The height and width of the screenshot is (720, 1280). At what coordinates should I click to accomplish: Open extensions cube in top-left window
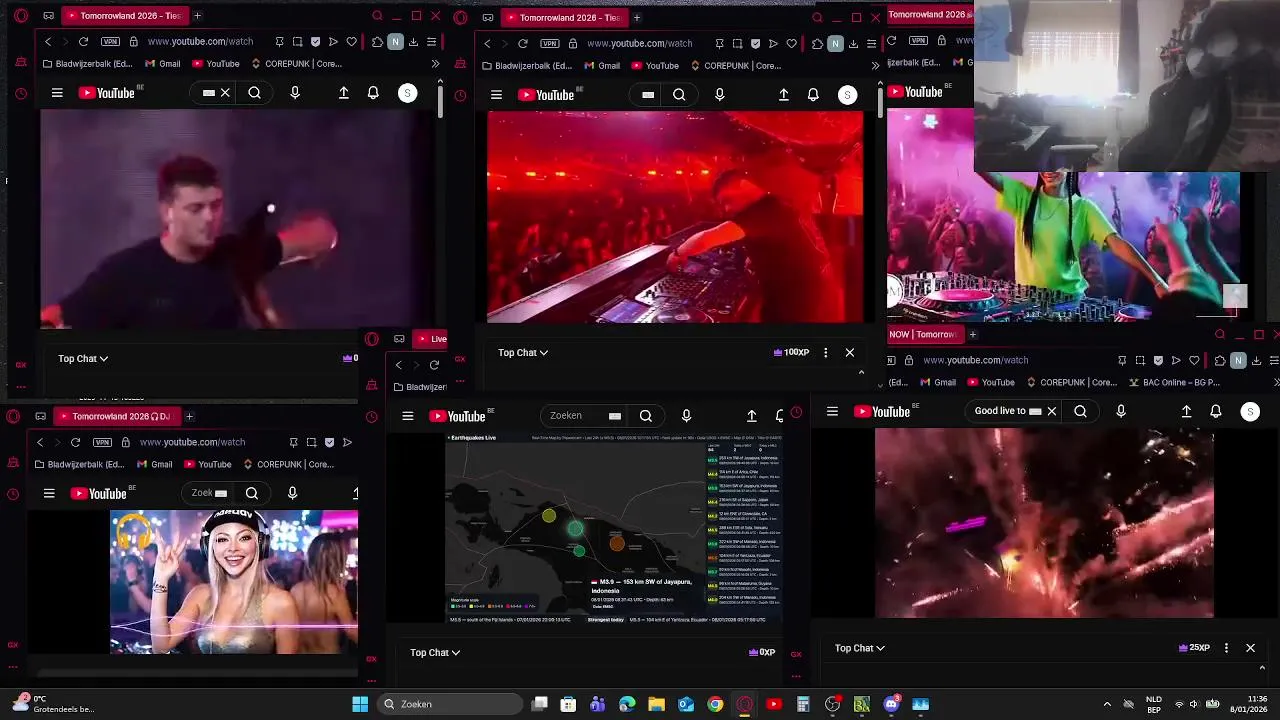(377, 42)
